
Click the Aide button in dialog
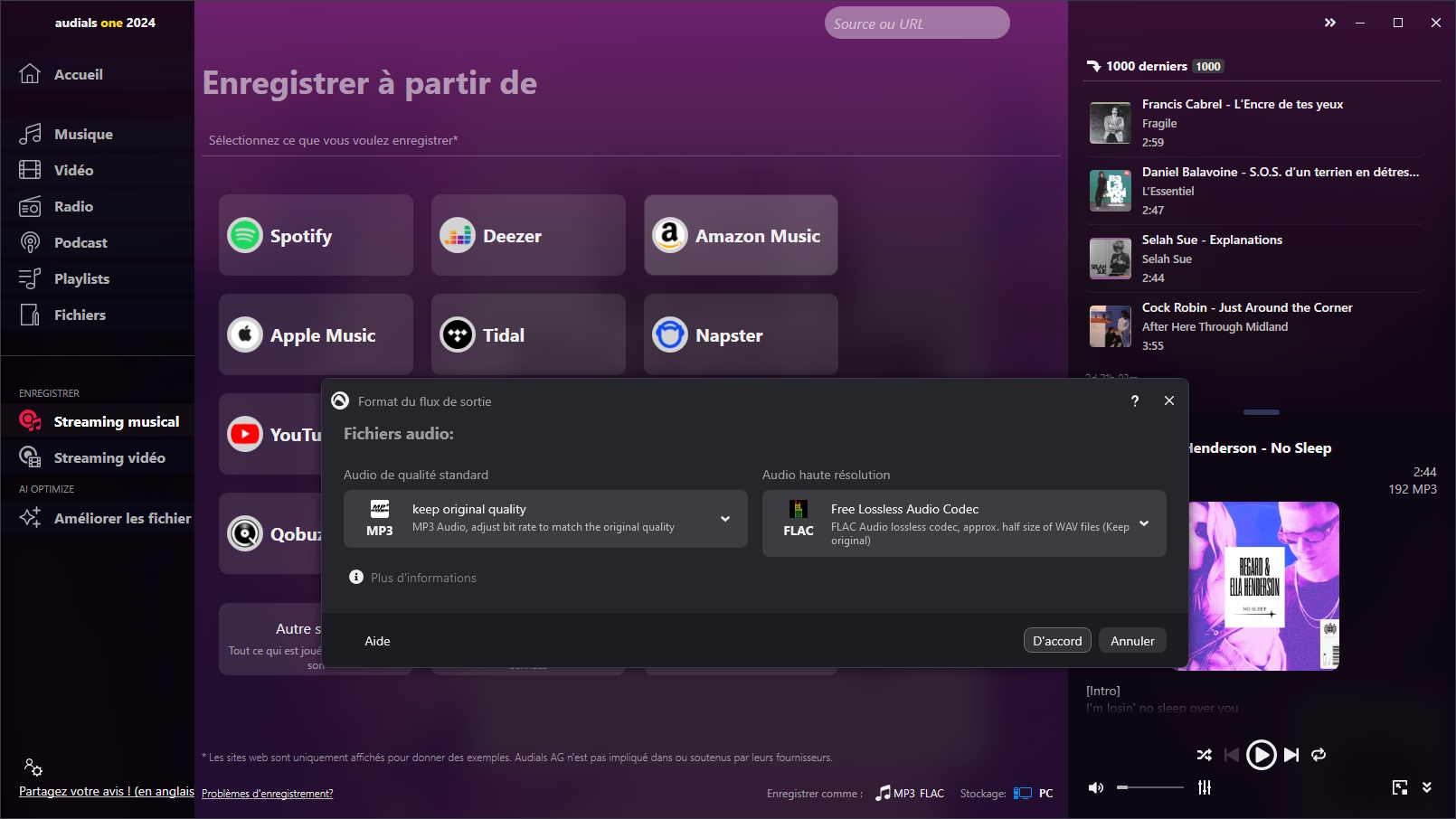pos(377,641)
